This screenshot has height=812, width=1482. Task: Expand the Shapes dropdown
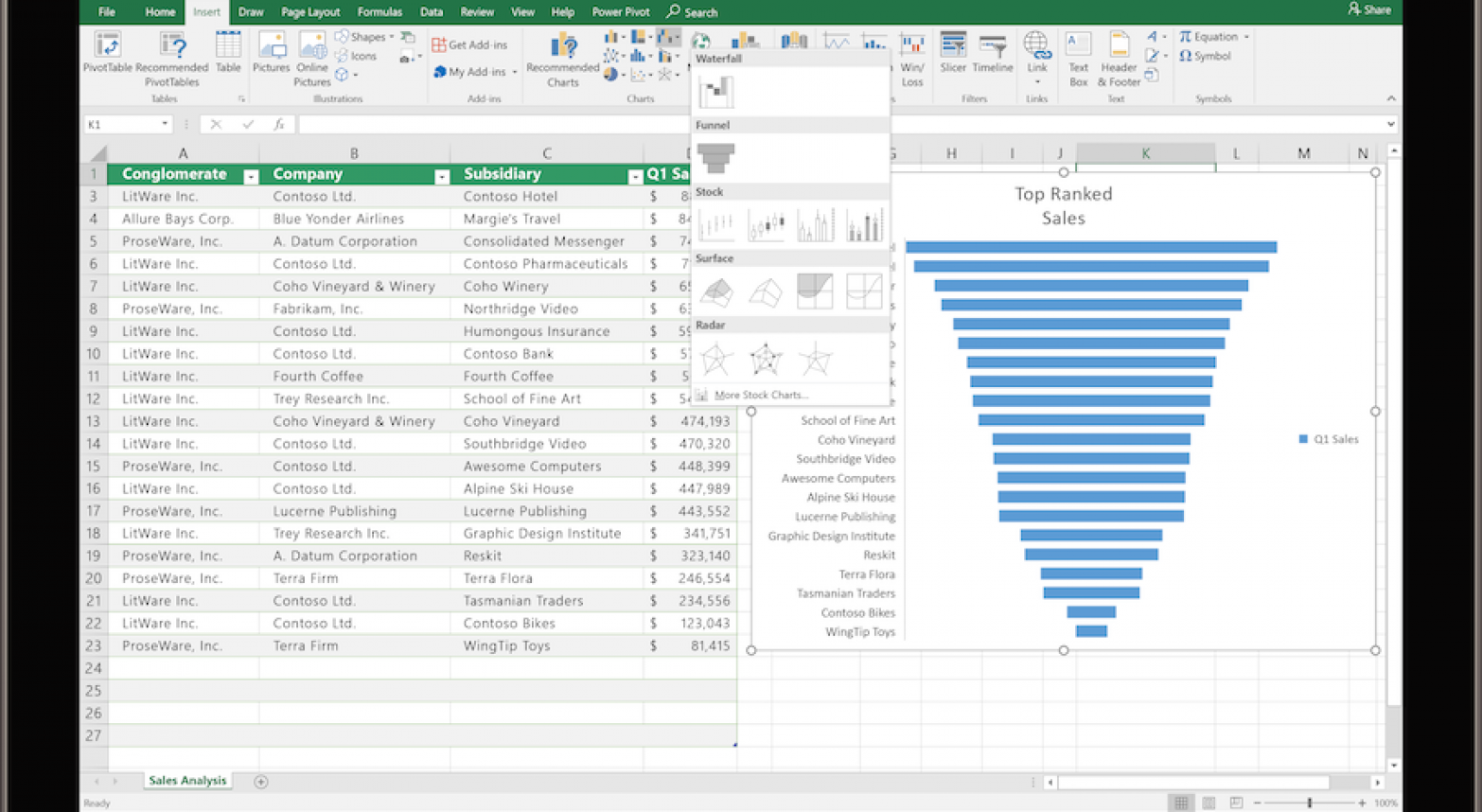tap(392, 37)
